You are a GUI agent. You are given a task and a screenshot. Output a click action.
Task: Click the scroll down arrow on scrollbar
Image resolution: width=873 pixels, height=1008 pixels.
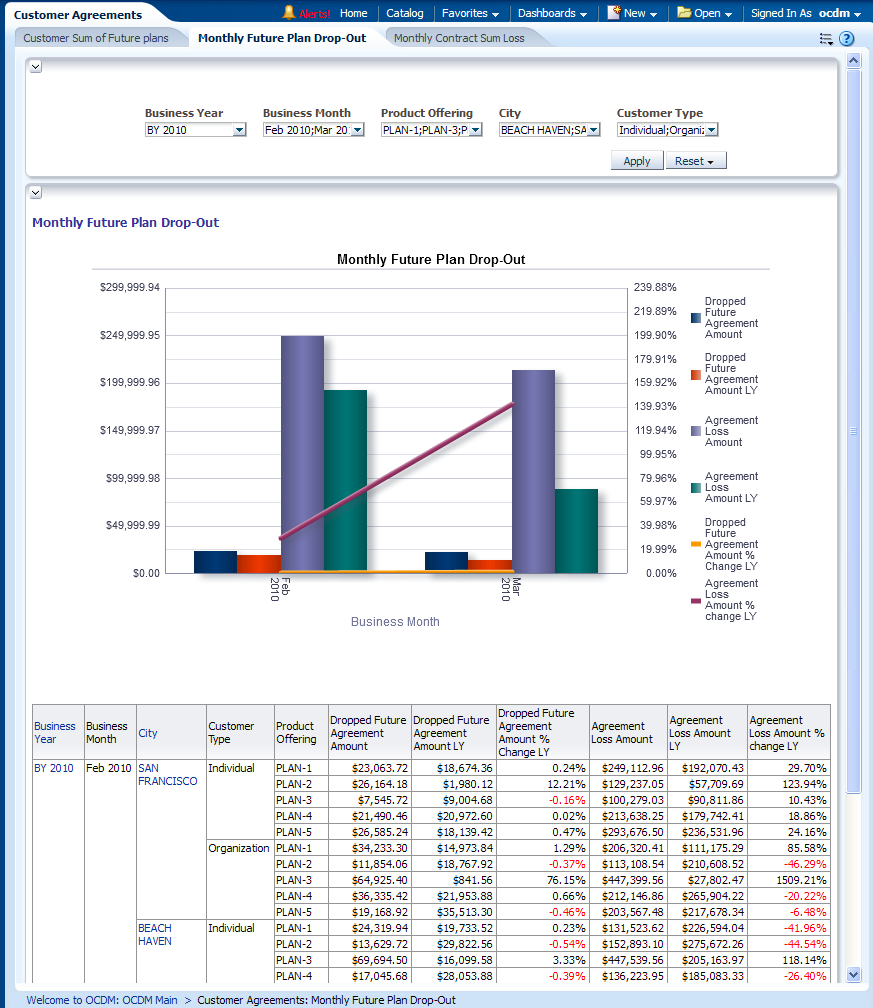coord(853,973)
